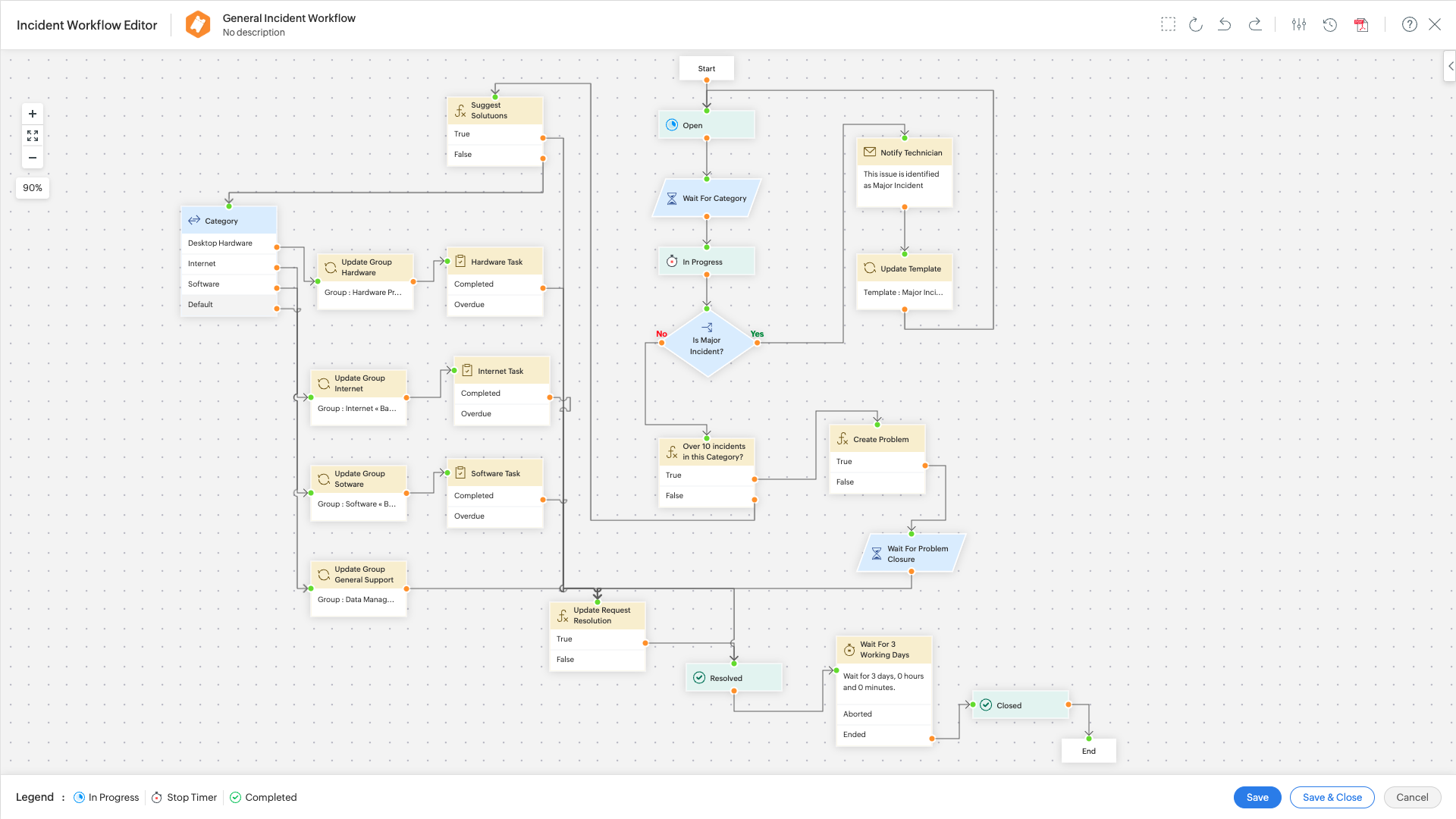The width and height of the screenshot is (1456, 819).
Task: Export the workflow as PDF
Action: click(x=1361, y=24)
